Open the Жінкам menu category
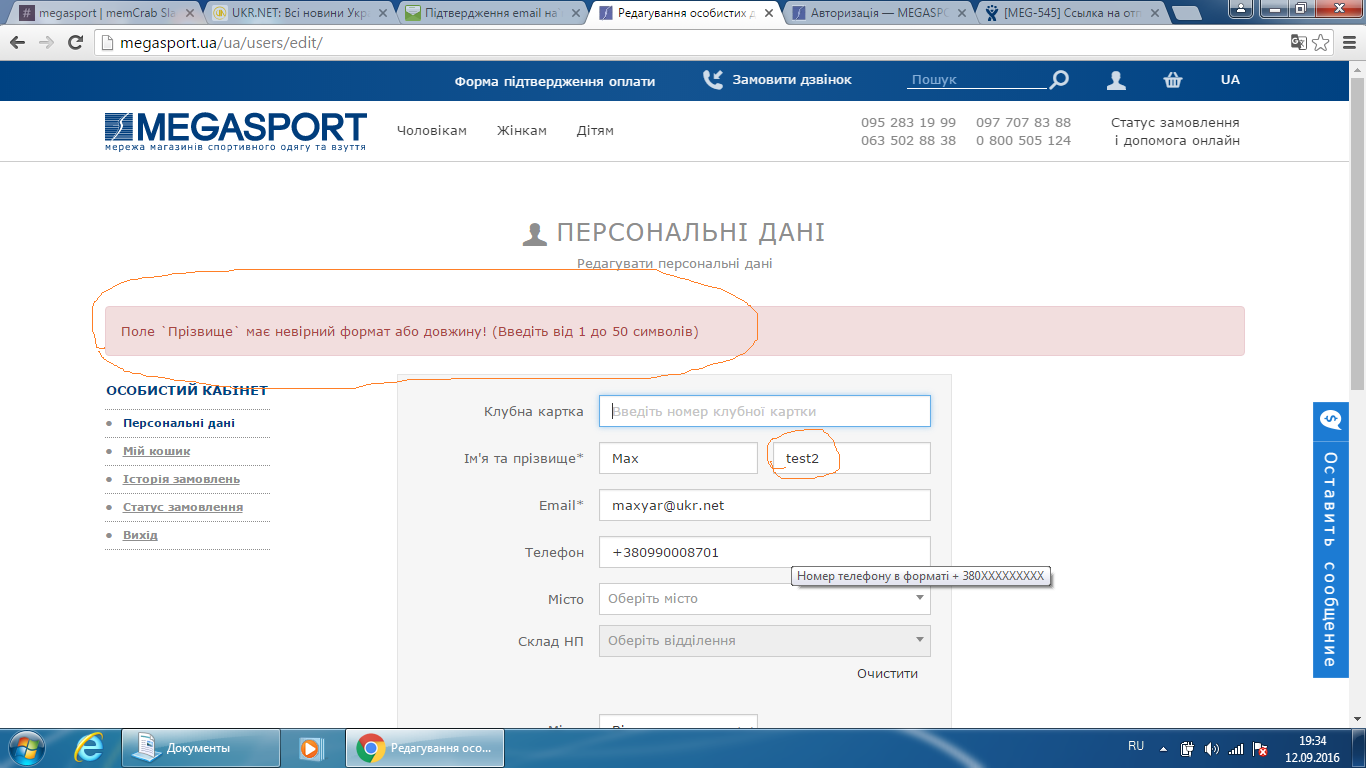Image resolution: width=1366 pixels, height=768 pixels. tap(522, 131)
